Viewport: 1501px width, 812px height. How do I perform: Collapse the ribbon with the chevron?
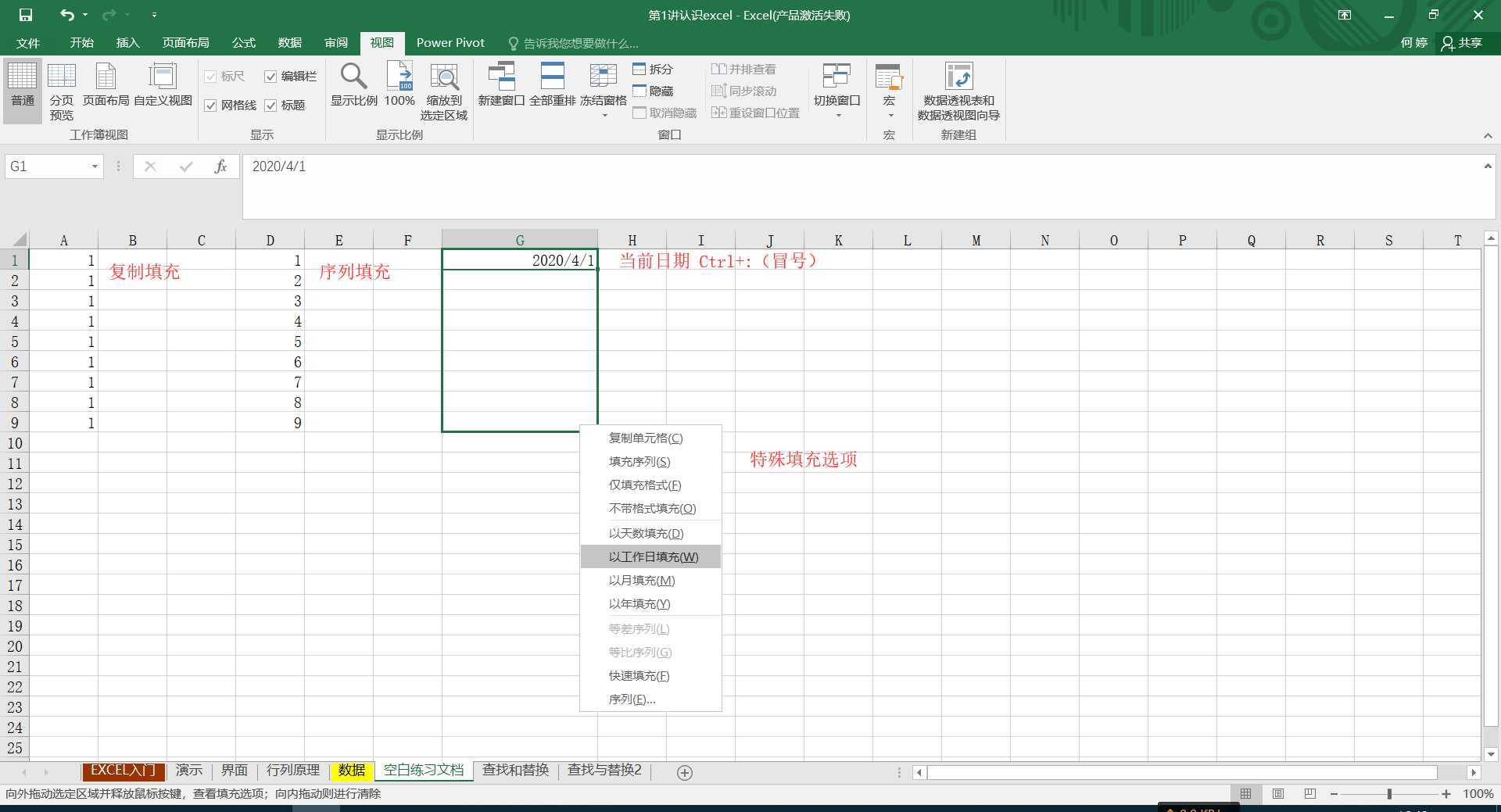pyautogui.click(x=1488, y=136)
